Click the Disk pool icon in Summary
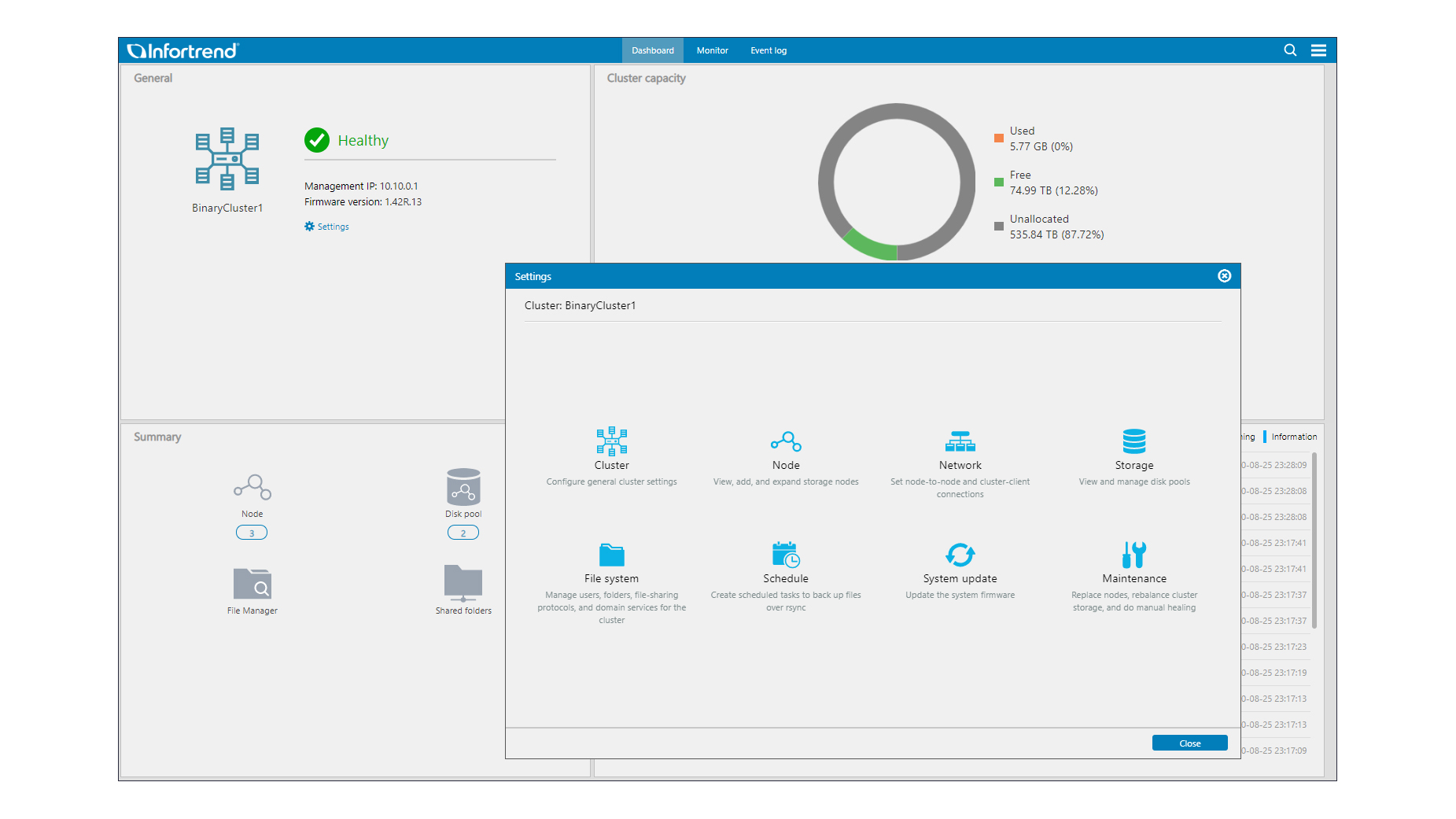1456x819 pixels. pos(463,487)
